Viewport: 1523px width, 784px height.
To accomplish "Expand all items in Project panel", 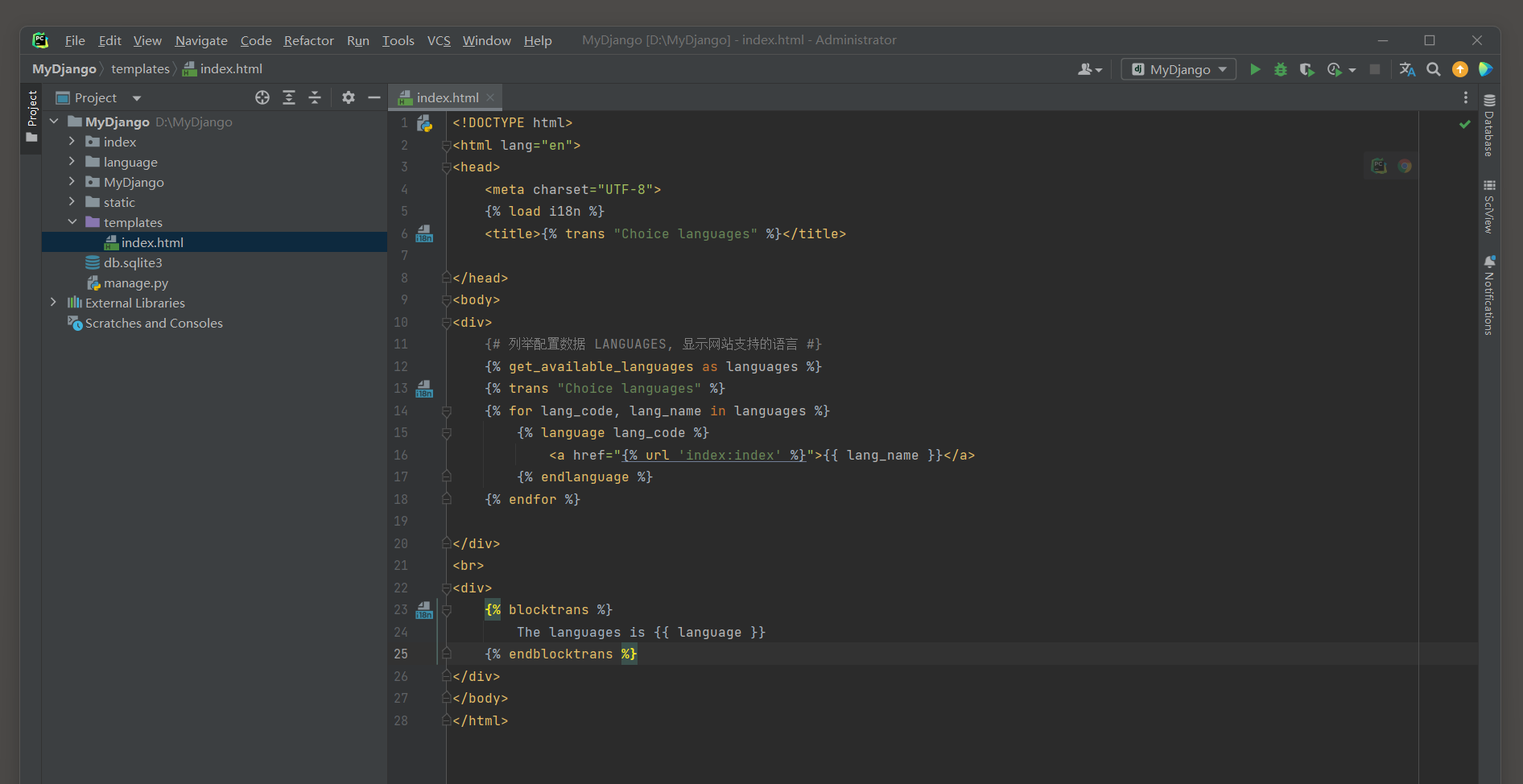I will (289, 97).
